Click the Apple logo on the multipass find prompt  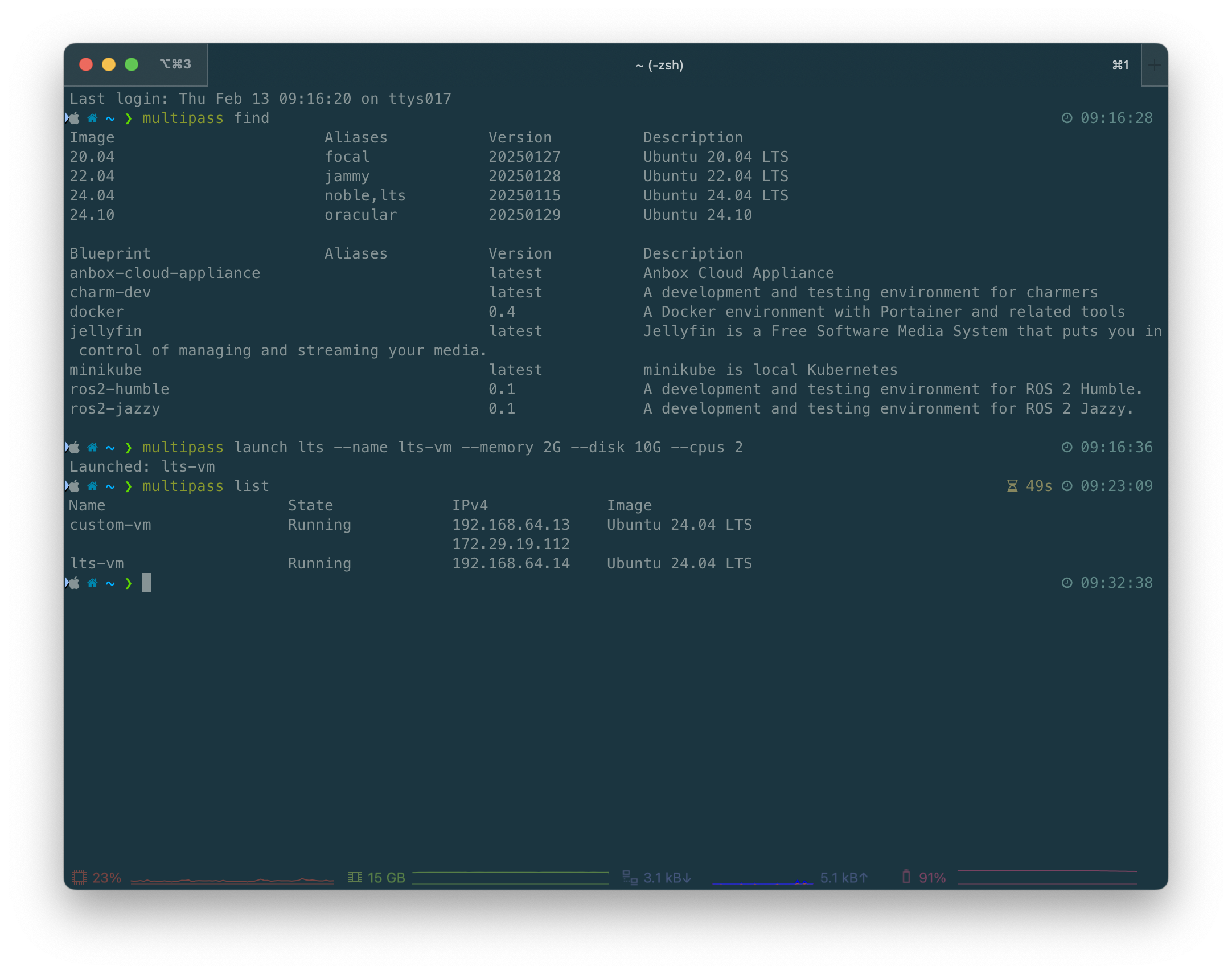click(74, 118)
